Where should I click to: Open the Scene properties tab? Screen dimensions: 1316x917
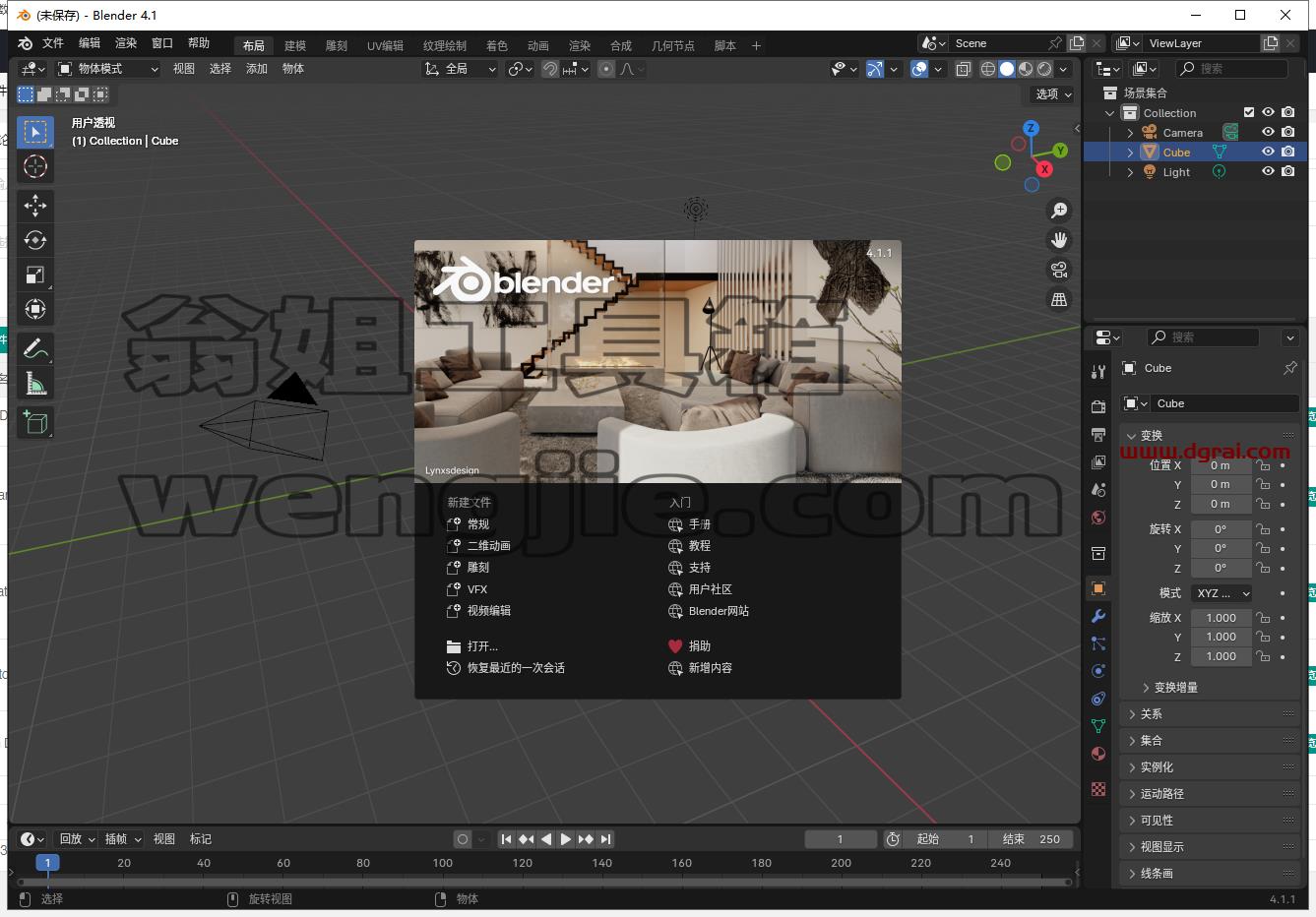click(x=1098, y=489)
